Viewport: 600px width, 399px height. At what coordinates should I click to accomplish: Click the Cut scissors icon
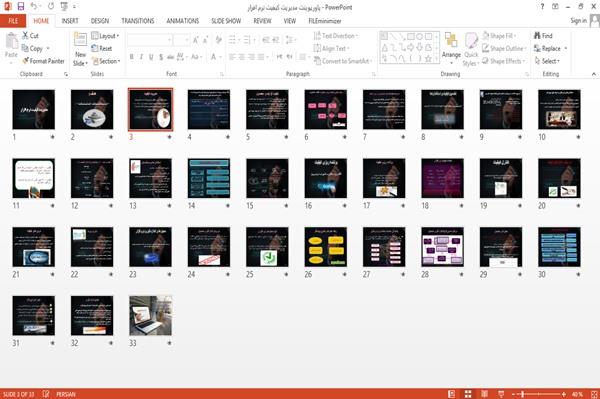click(x=25, y=36)
